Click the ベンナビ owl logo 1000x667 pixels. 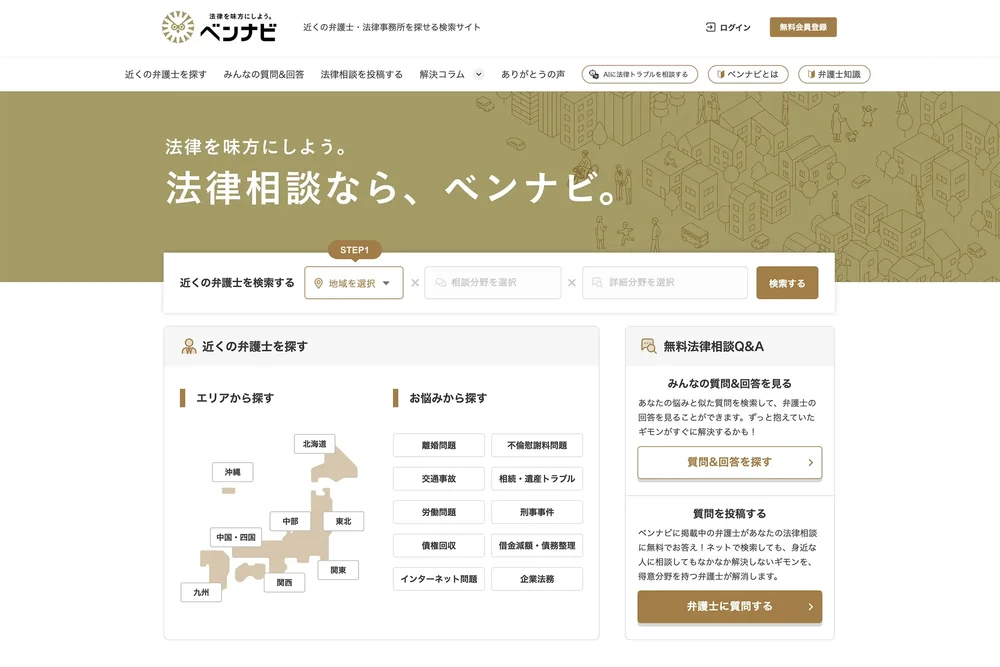178,27
